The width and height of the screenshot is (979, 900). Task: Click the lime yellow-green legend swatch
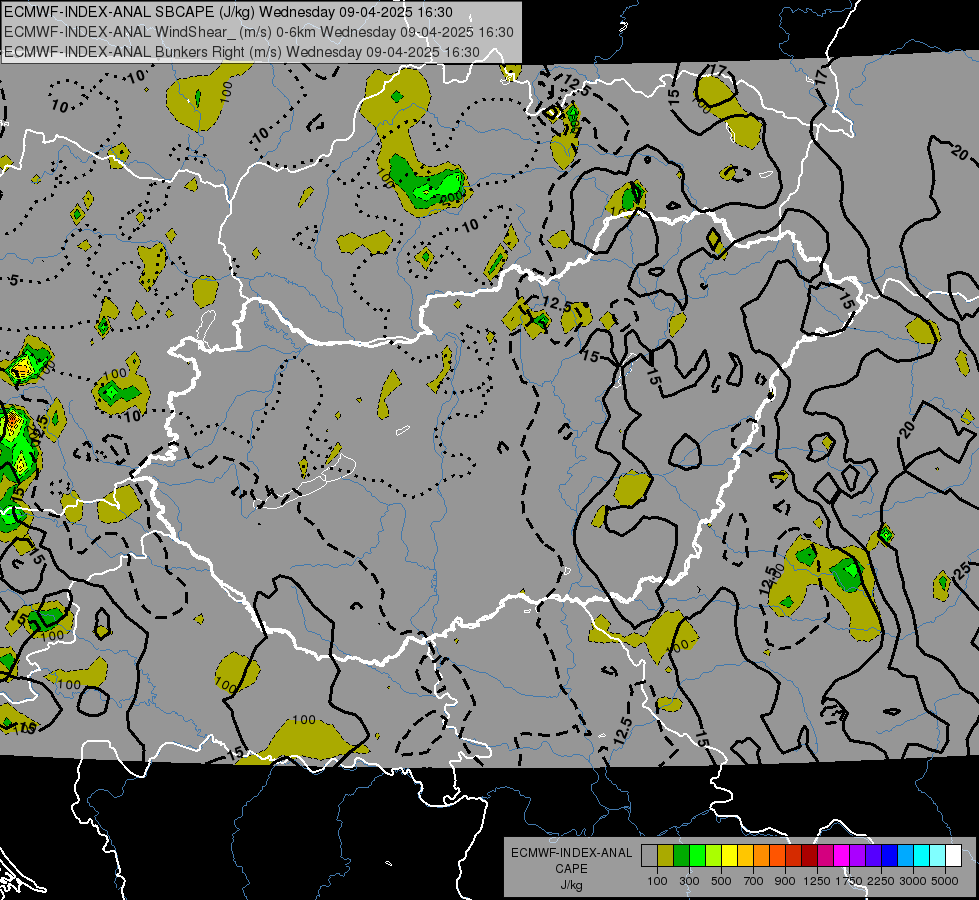[714, 856]
